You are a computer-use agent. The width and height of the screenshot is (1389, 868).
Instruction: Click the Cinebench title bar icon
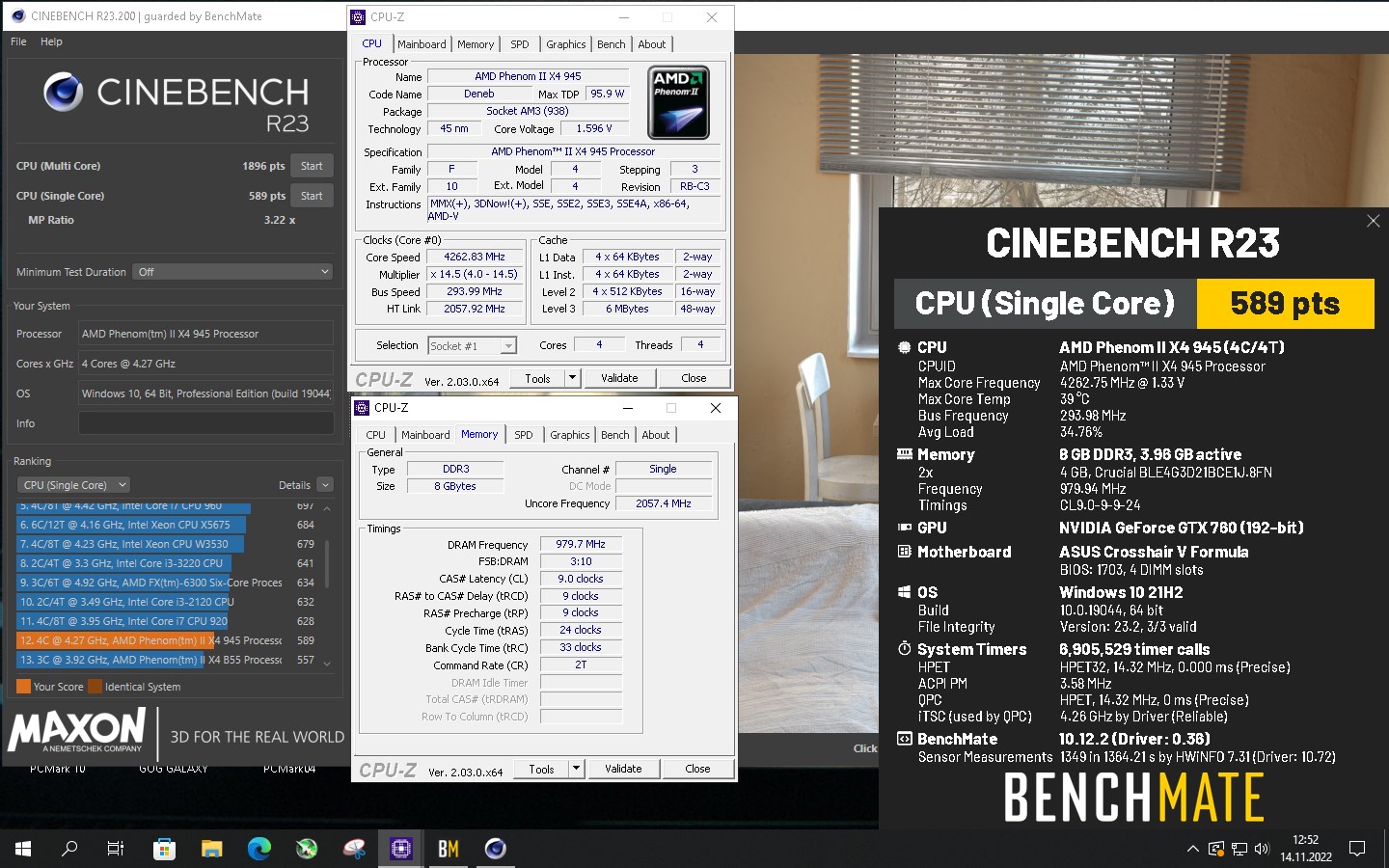16,16
